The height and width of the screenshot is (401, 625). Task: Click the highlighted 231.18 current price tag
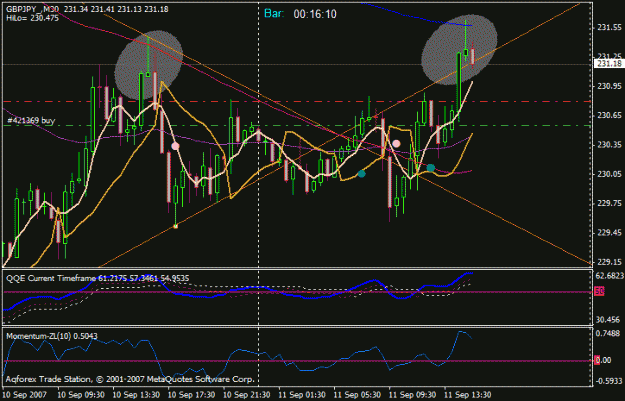click(x=609, y=64)
